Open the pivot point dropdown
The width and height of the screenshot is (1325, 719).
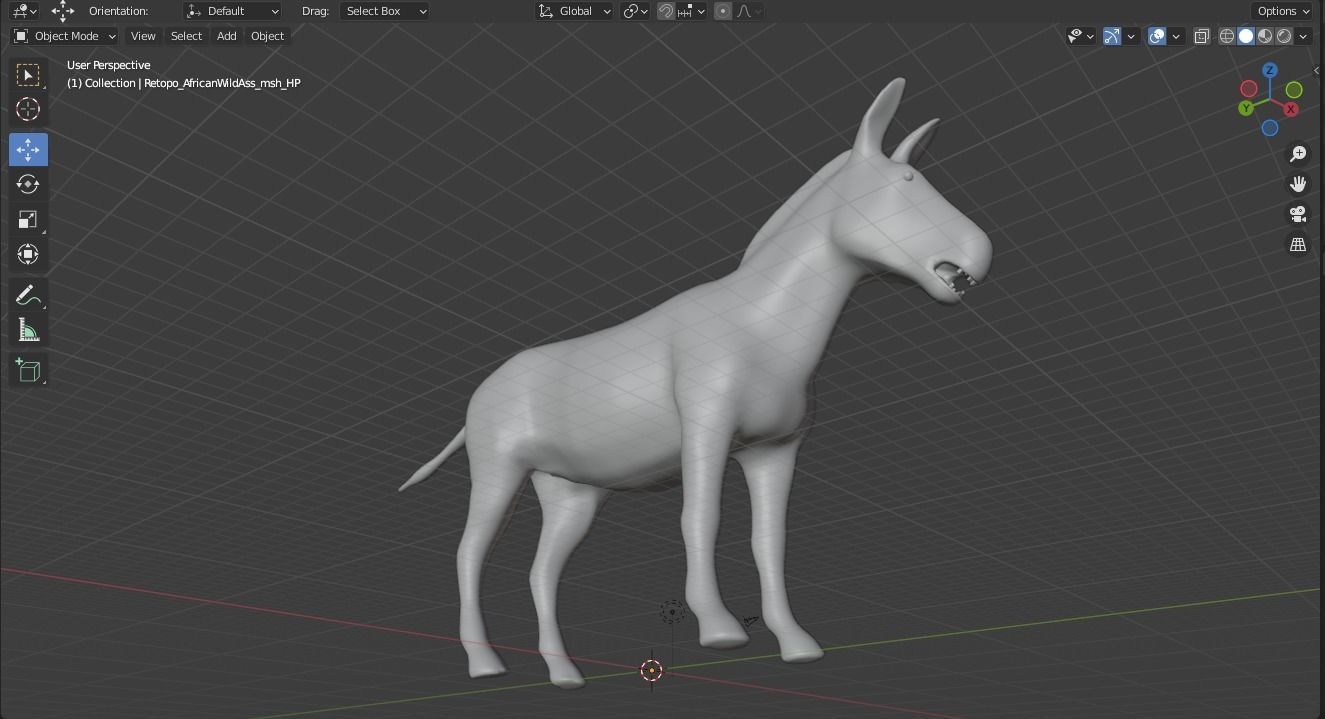(x=635, y=11)
